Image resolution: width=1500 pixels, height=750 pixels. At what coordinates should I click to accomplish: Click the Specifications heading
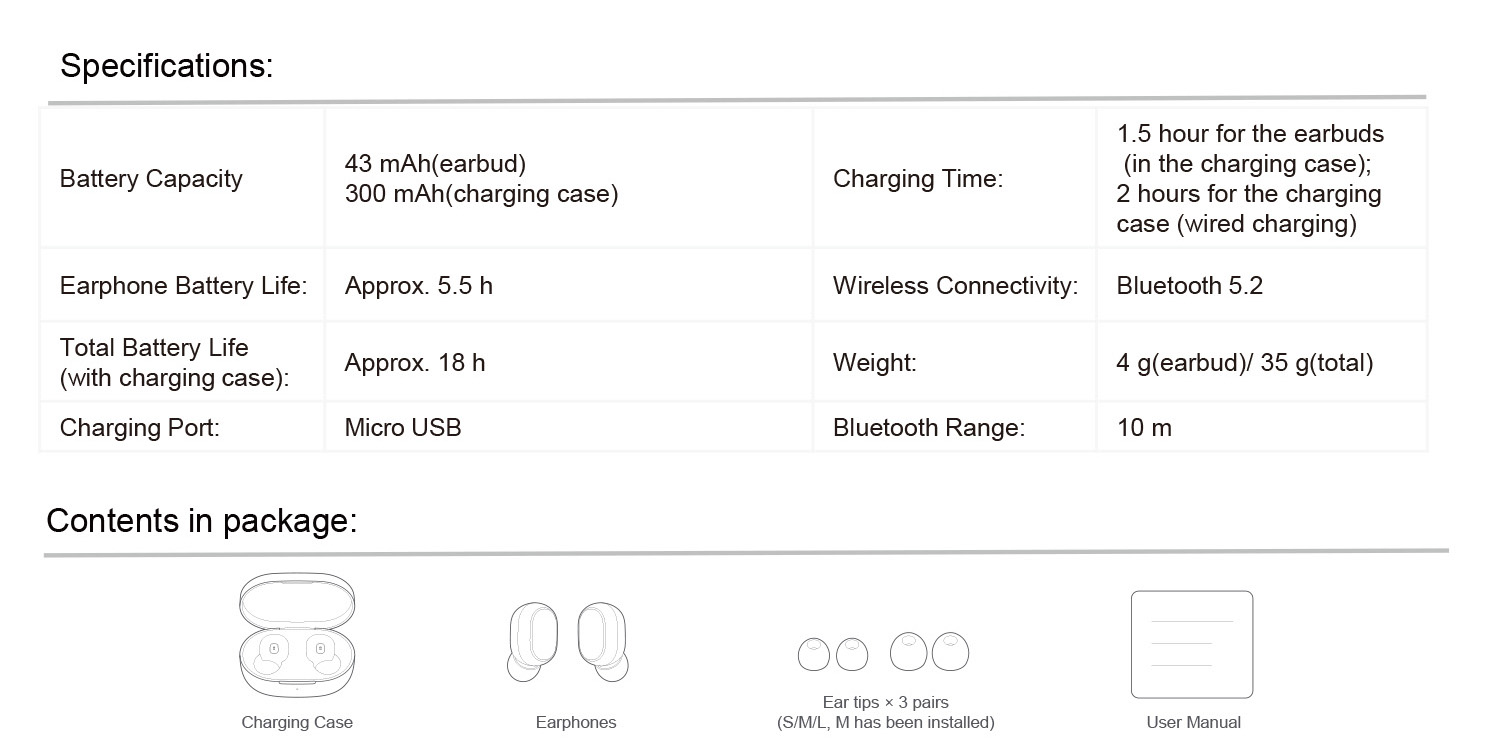pos(166,66)
